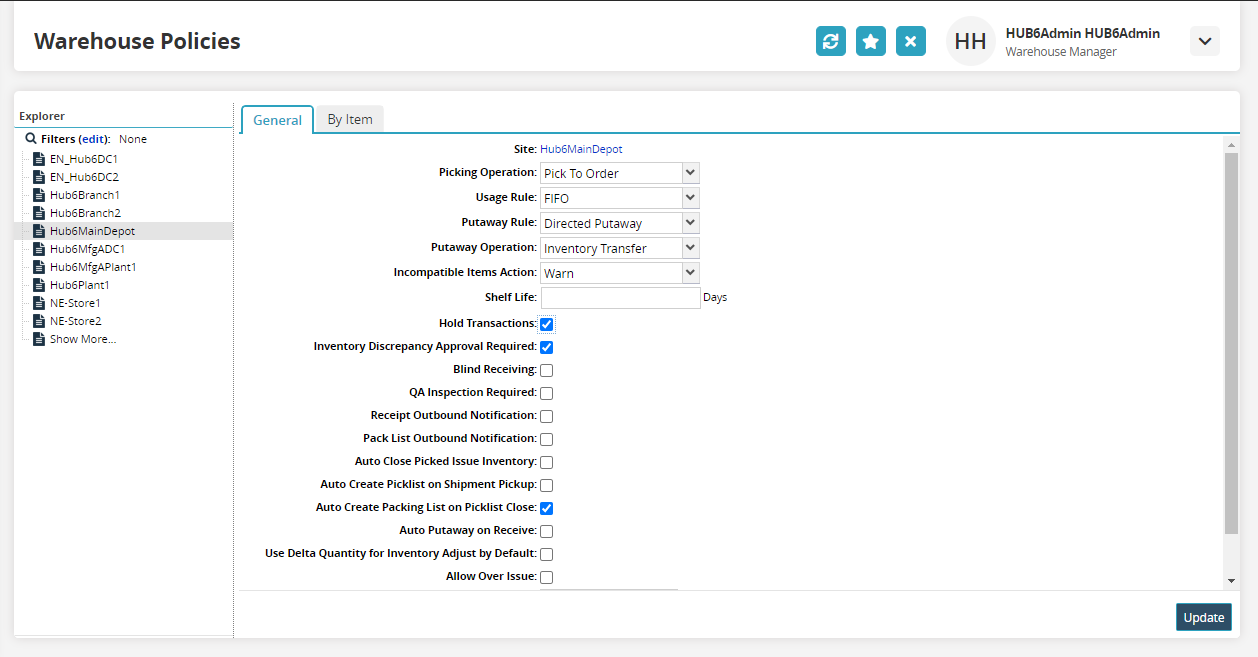Click the vertical scrollbar down arrow

pyautogui.click(x=1231, y=581)
